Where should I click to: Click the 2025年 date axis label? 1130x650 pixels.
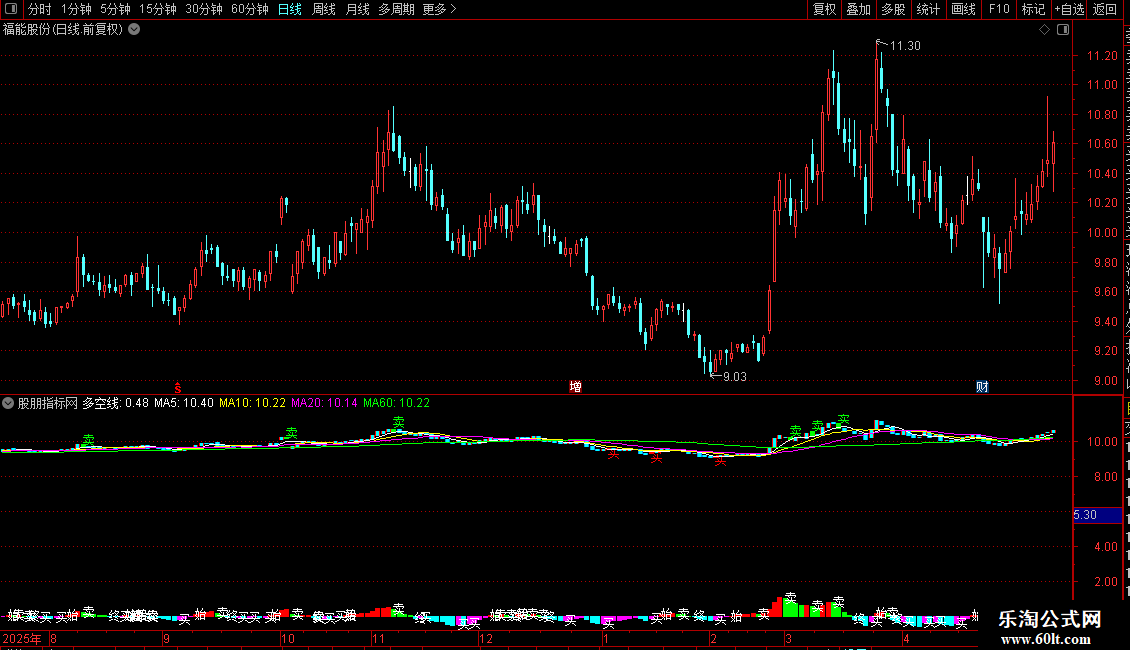coord(22,638)
